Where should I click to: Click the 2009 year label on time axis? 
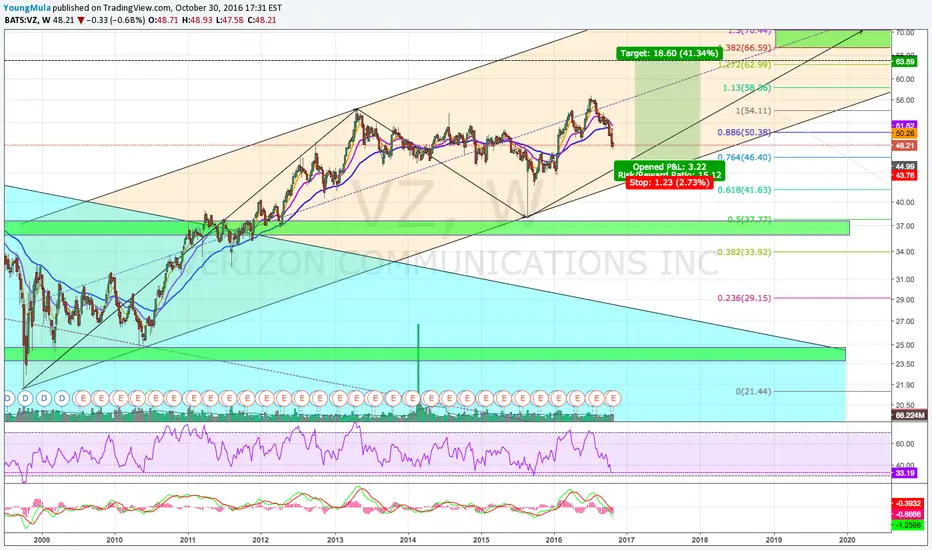tap(42, 540)
